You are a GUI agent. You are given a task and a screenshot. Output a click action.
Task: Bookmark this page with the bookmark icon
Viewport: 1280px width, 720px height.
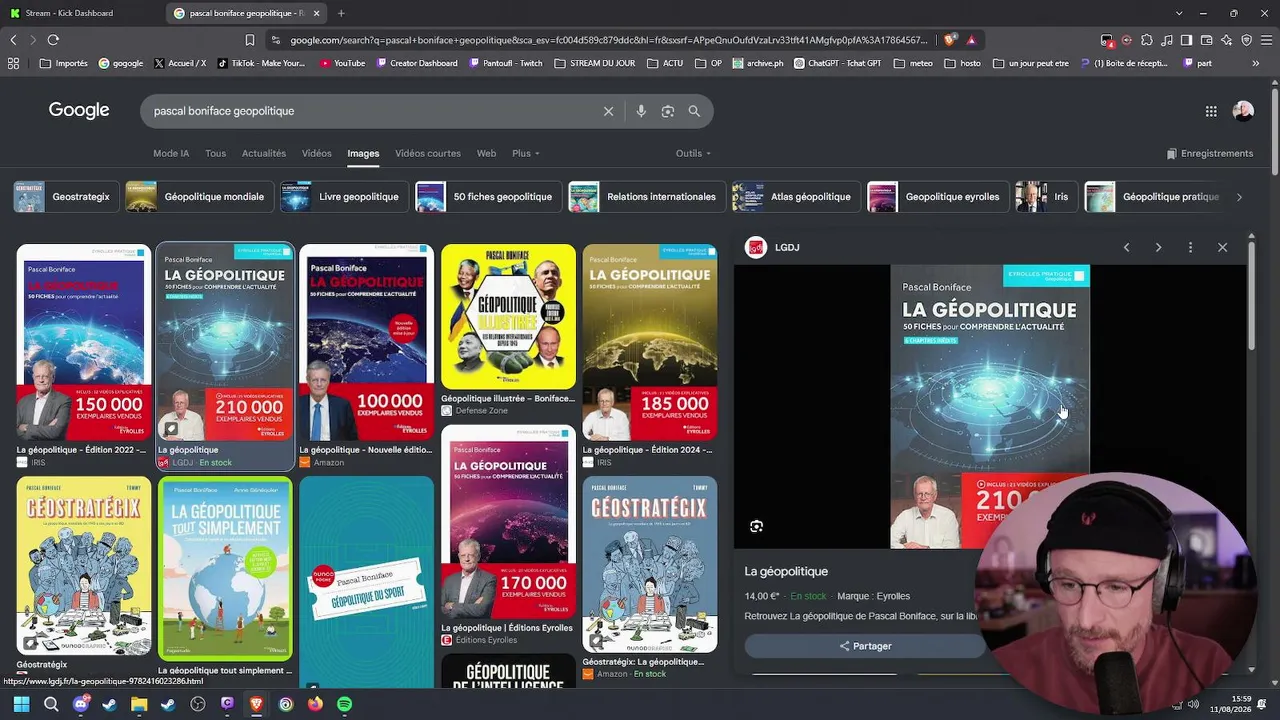pos(250,40)
